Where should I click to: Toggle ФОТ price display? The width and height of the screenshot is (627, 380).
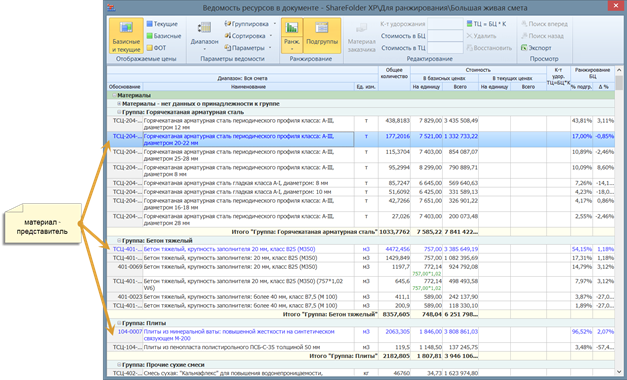pos(156,48)
